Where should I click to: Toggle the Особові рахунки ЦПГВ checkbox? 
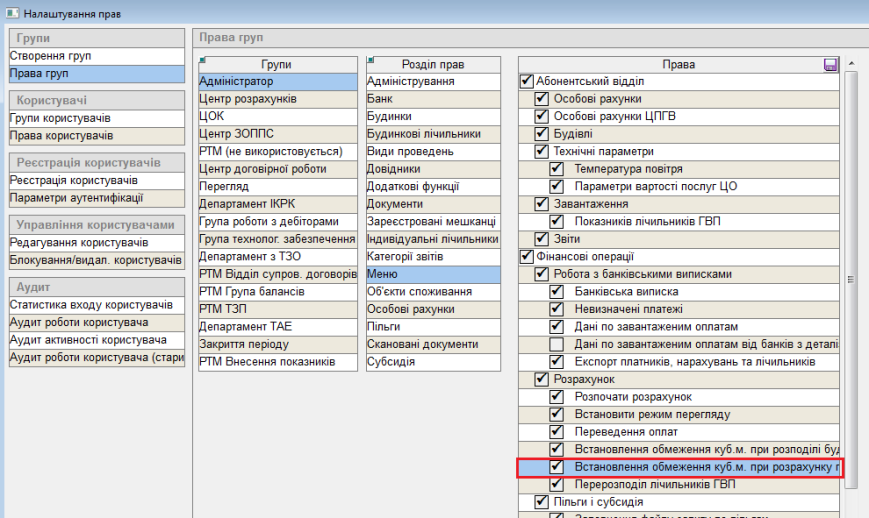click(x=542, y=117)
